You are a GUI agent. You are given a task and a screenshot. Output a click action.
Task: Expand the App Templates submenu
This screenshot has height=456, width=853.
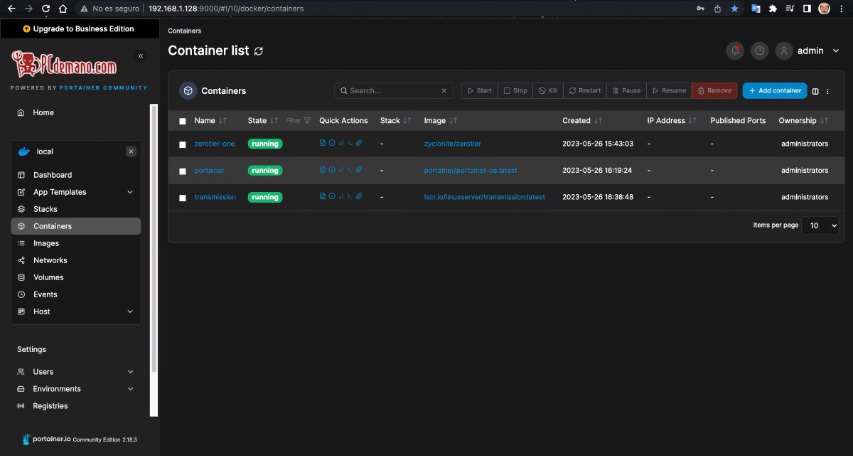(x=130, y=192)
